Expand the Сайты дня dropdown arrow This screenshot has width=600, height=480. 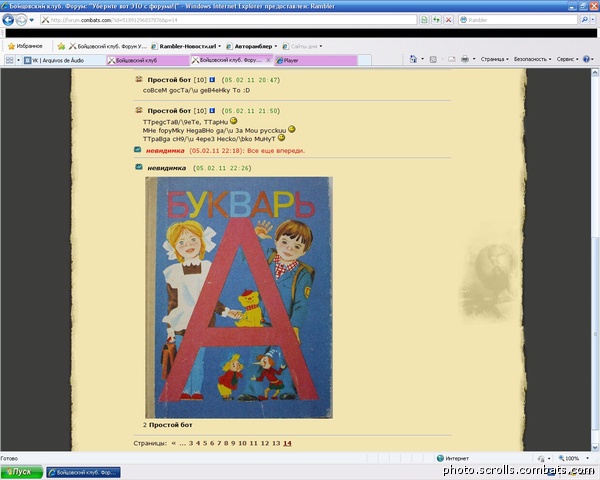pos(321,46)
